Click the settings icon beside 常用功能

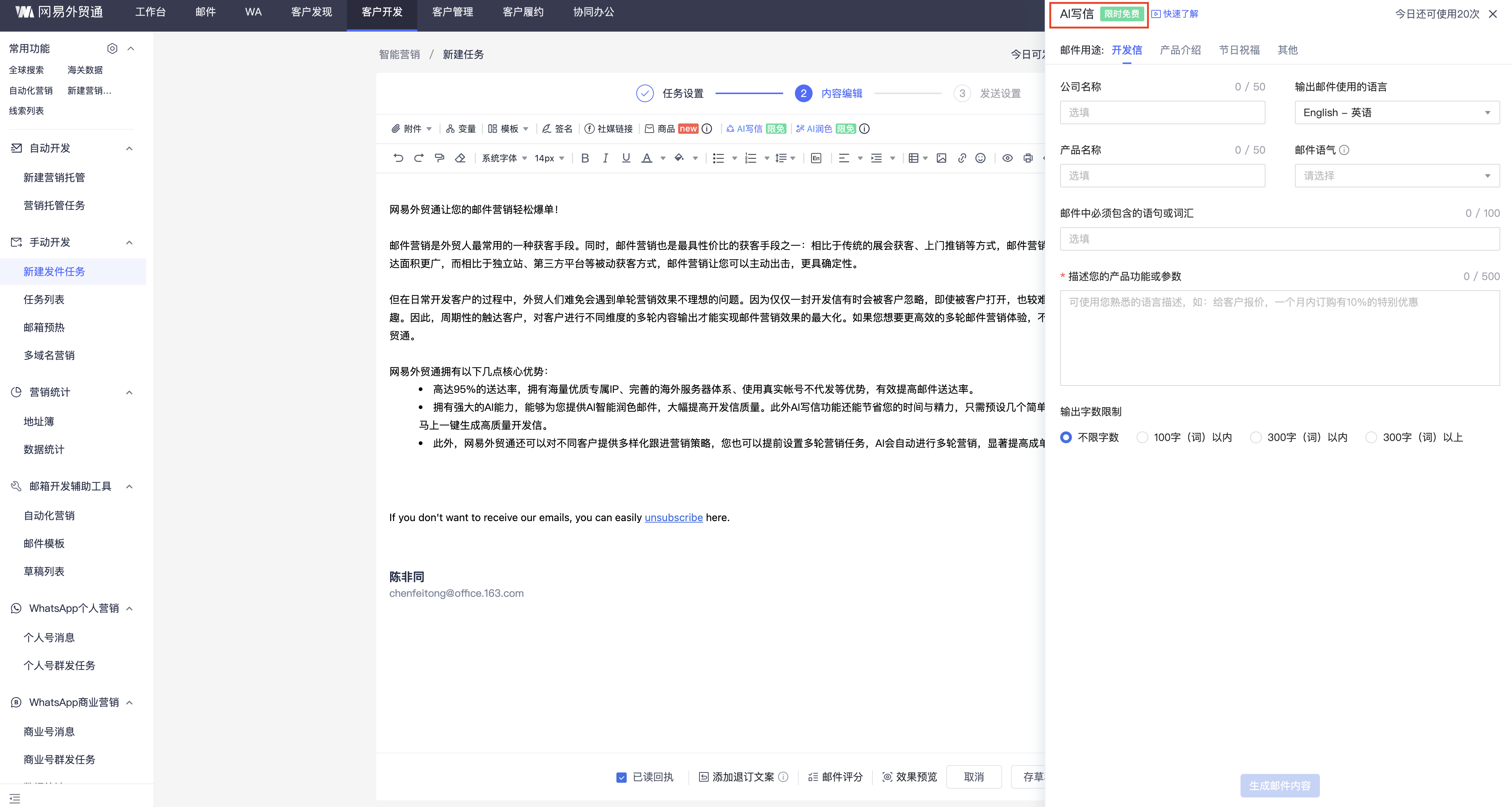pyautogui.click(x=112, y=48)
